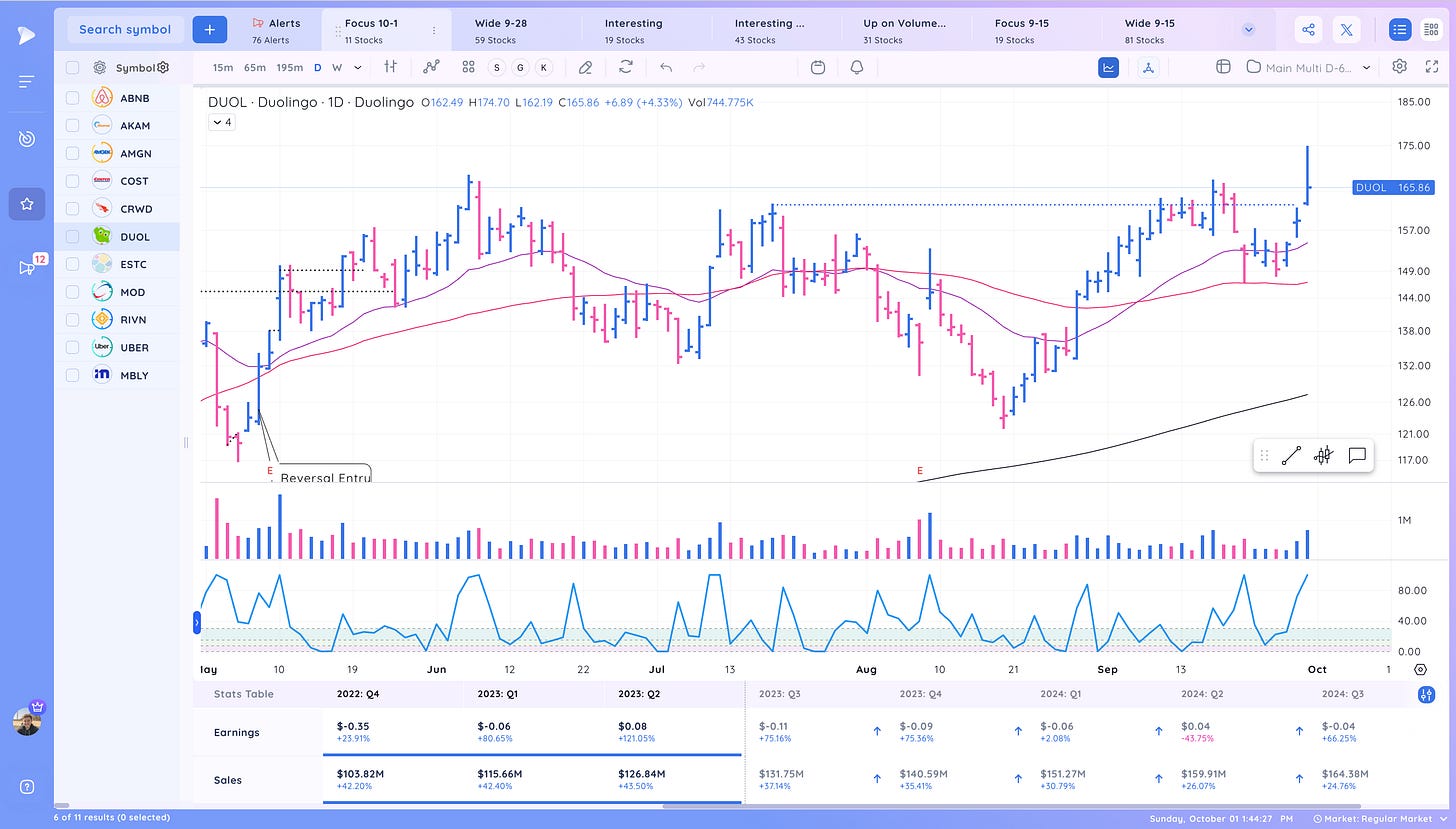The width and height of the screenshot is (1456, 829).
Task: Switch to the Wide 9-15 tab
Action: 1167,30
